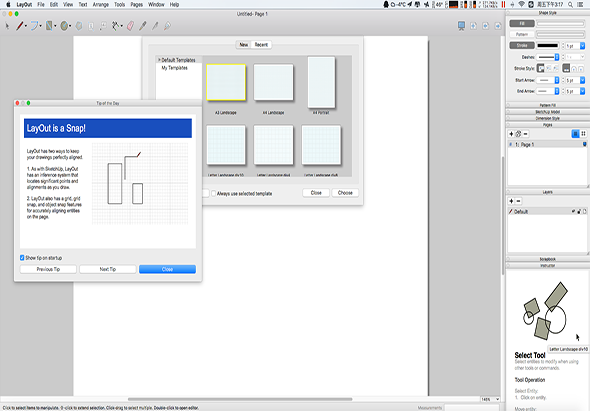Click Choose button in template dialog

(345, 193)
